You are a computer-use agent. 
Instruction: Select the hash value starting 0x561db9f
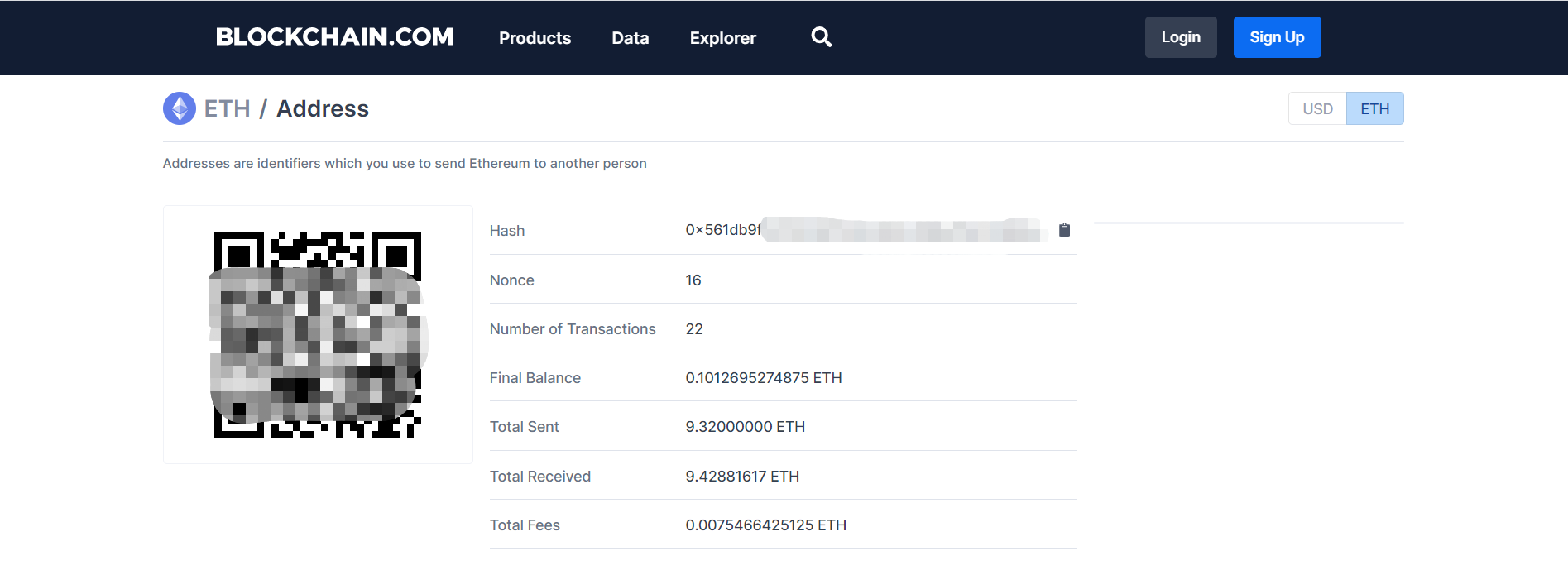[861, 230]
